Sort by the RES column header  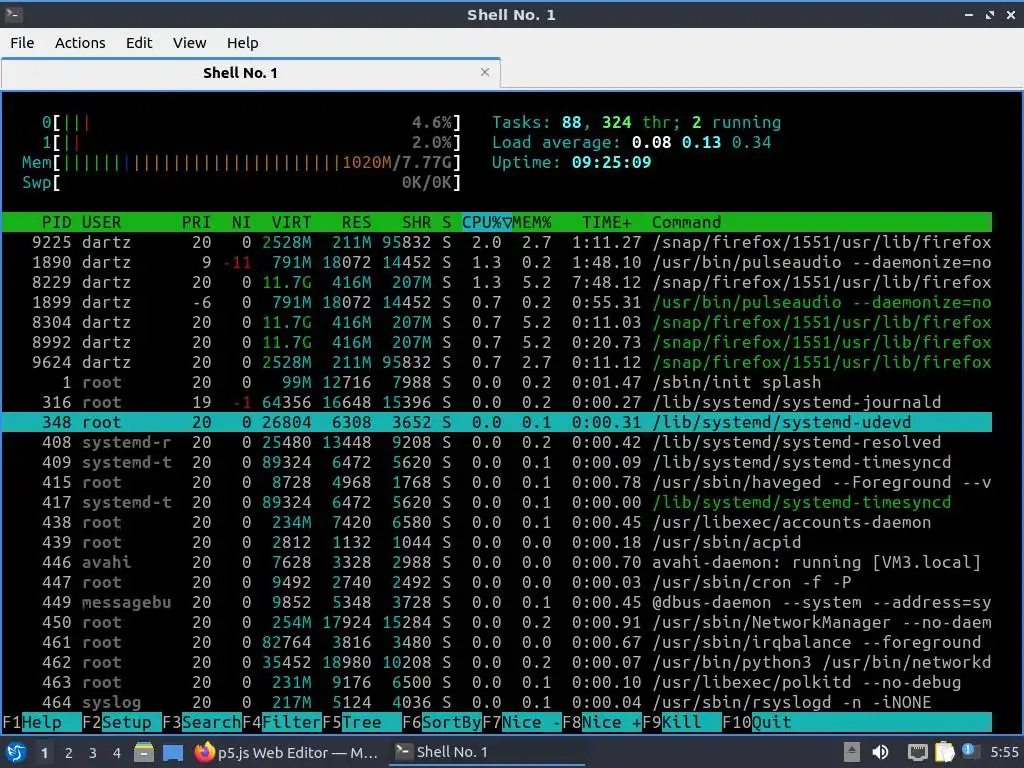[356, 222]
